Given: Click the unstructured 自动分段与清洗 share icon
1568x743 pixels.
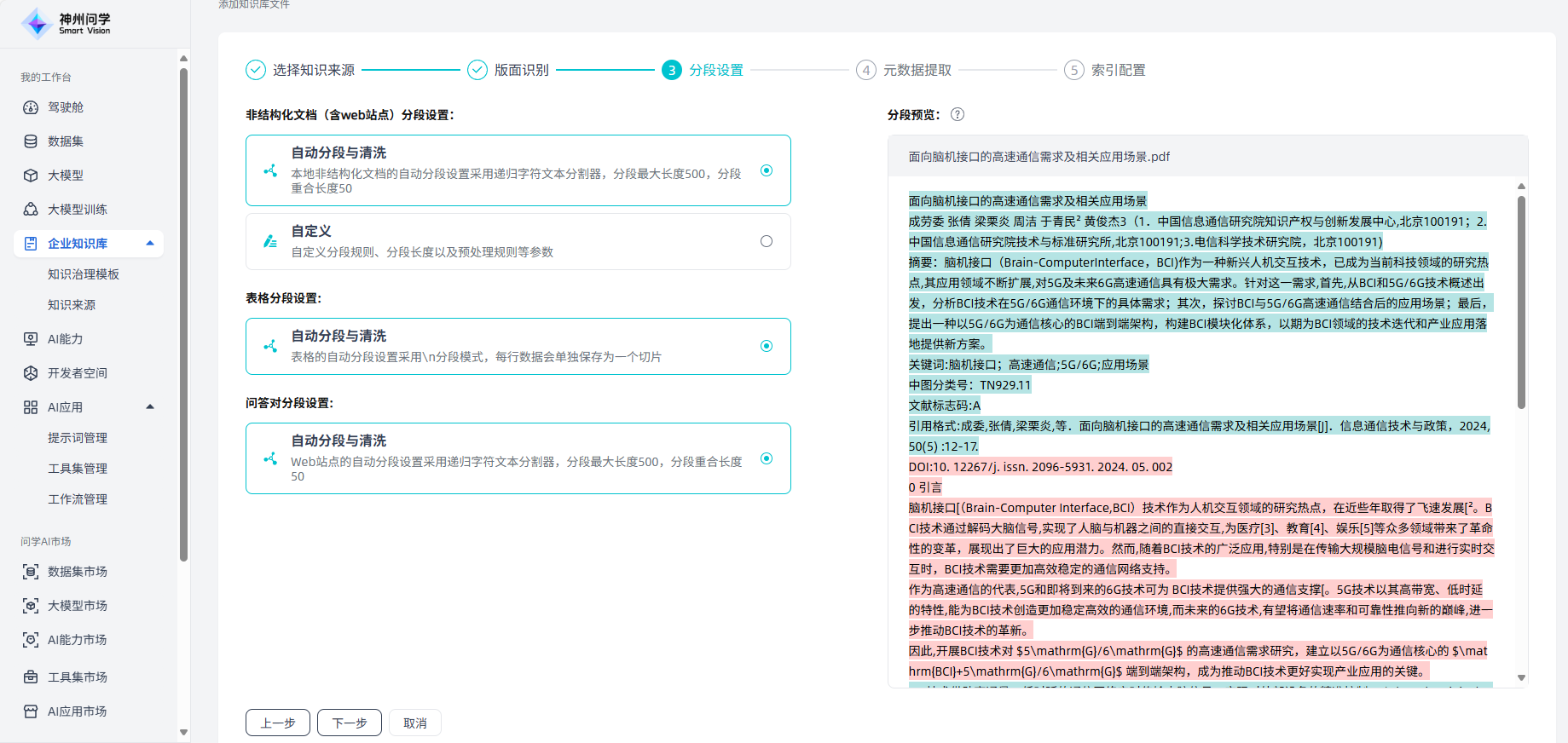Looking at the screenshot, I should 270,170.
